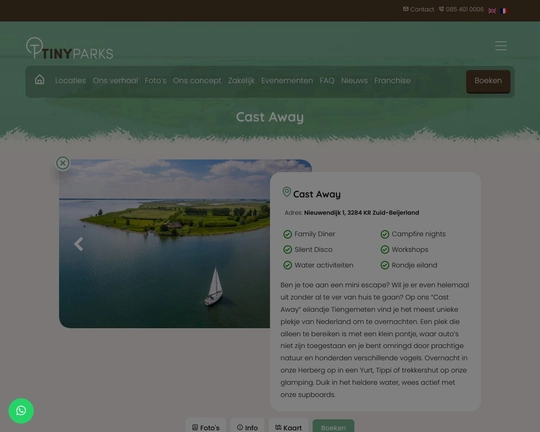Open the Locaties menu item
Viewport: 540px width, 432px height.
[71, 81]
